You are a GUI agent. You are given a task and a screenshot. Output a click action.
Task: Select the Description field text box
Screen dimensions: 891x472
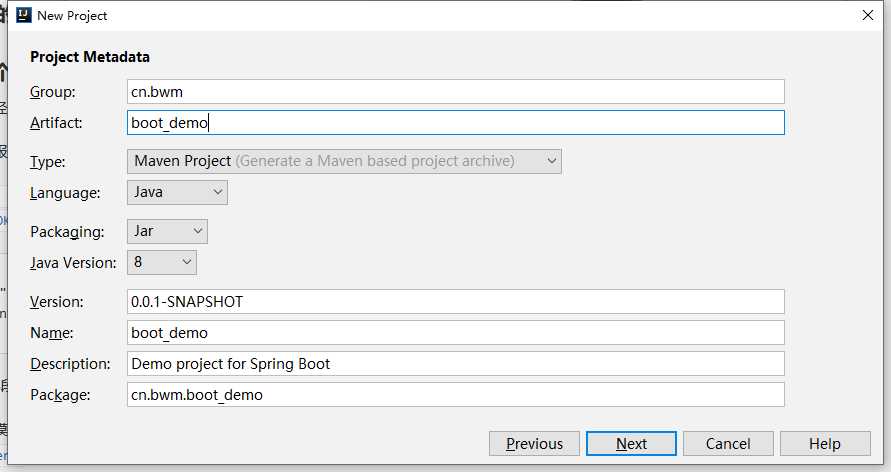[456, 364]
